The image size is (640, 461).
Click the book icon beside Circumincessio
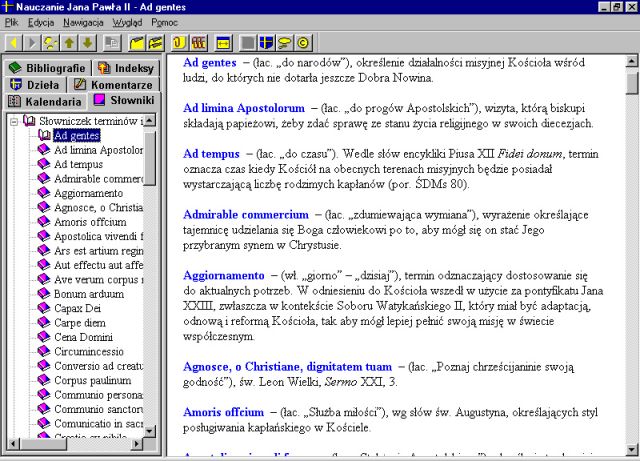(44, 351)
